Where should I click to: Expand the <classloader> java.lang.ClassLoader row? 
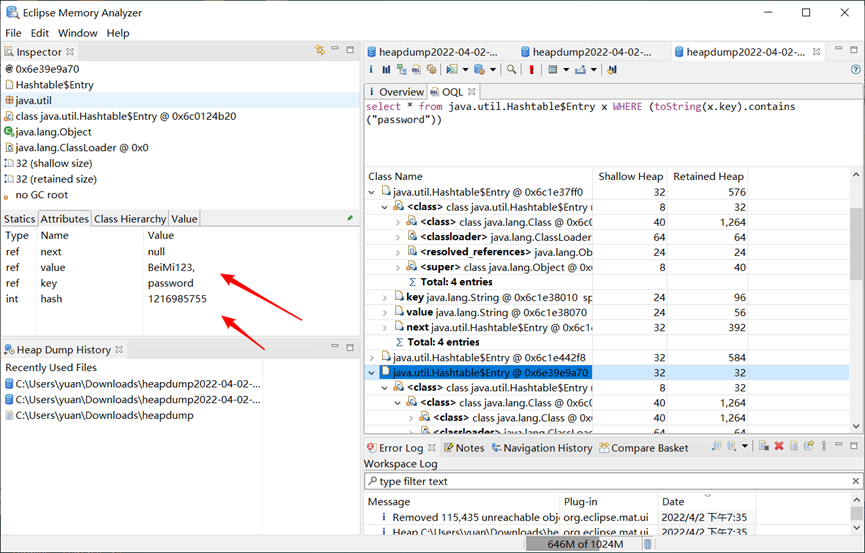397,237
